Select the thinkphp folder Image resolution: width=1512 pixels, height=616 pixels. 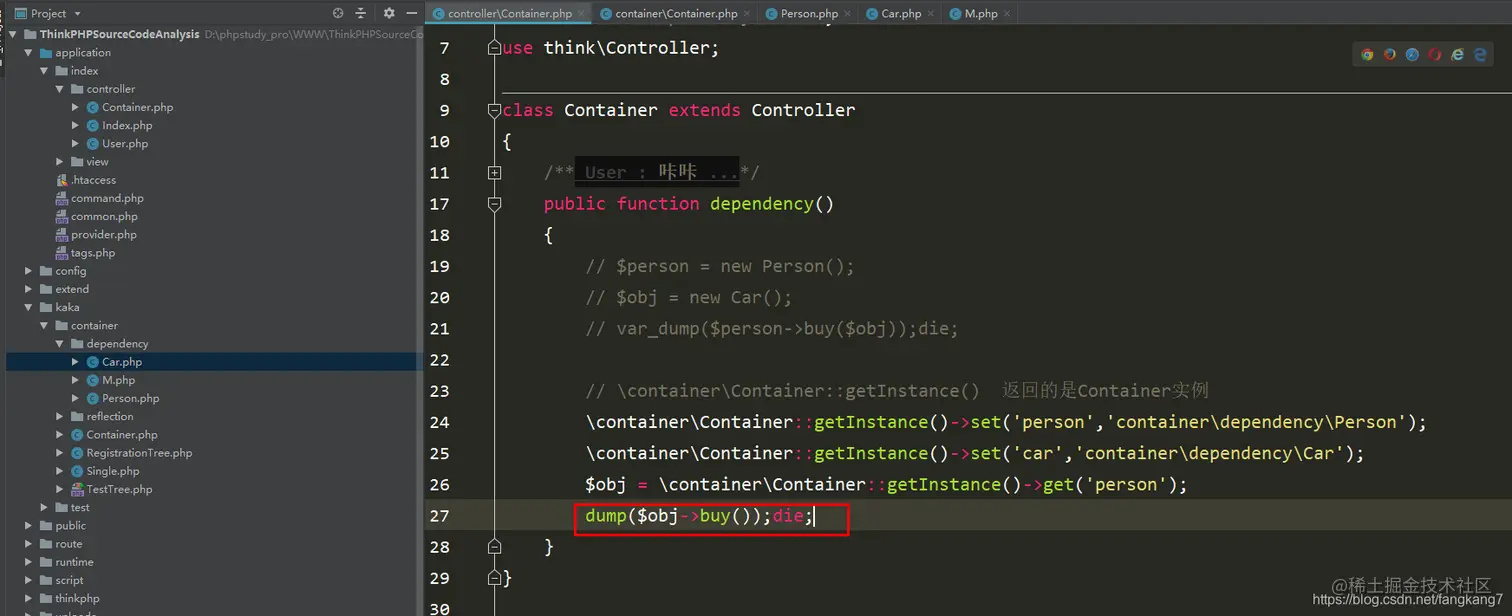[x=77, y=598]
